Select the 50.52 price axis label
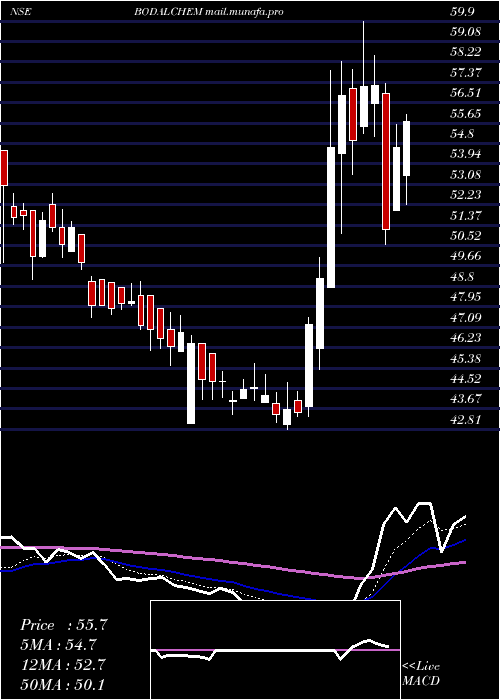The image size is (500, 700). 465,236
